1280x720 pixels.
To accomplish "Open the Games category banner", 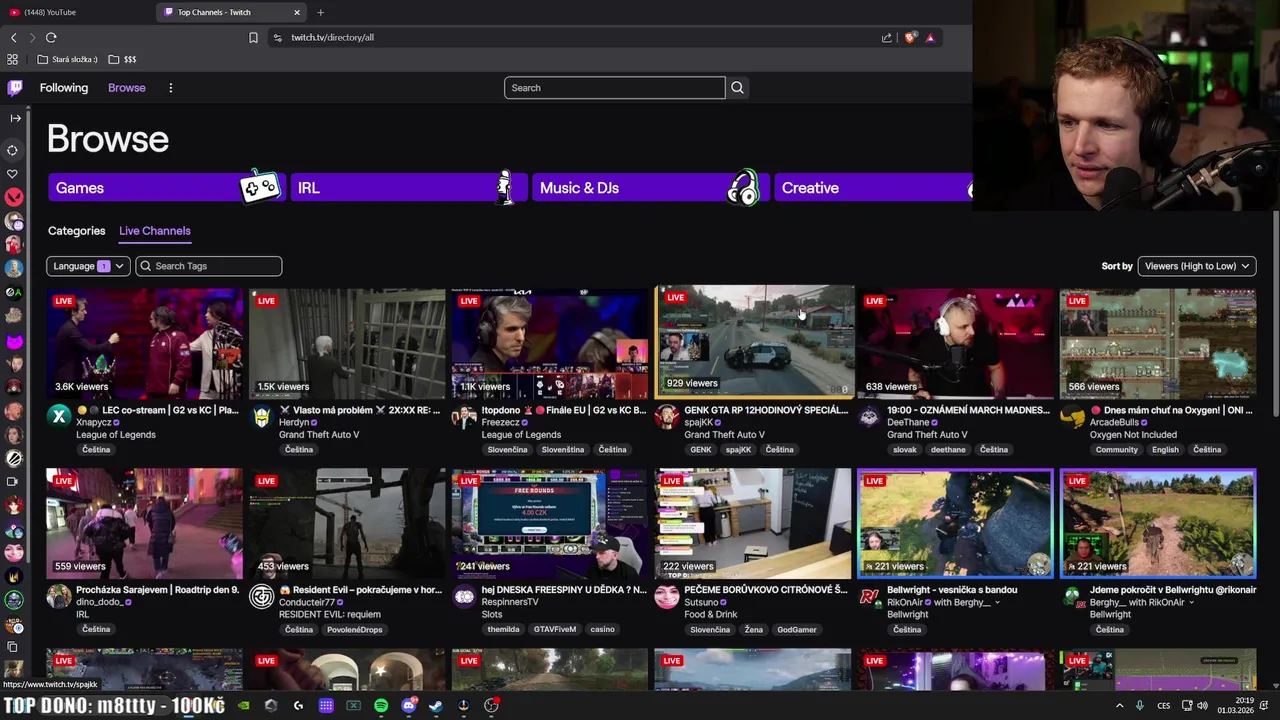I will (166, 188).
